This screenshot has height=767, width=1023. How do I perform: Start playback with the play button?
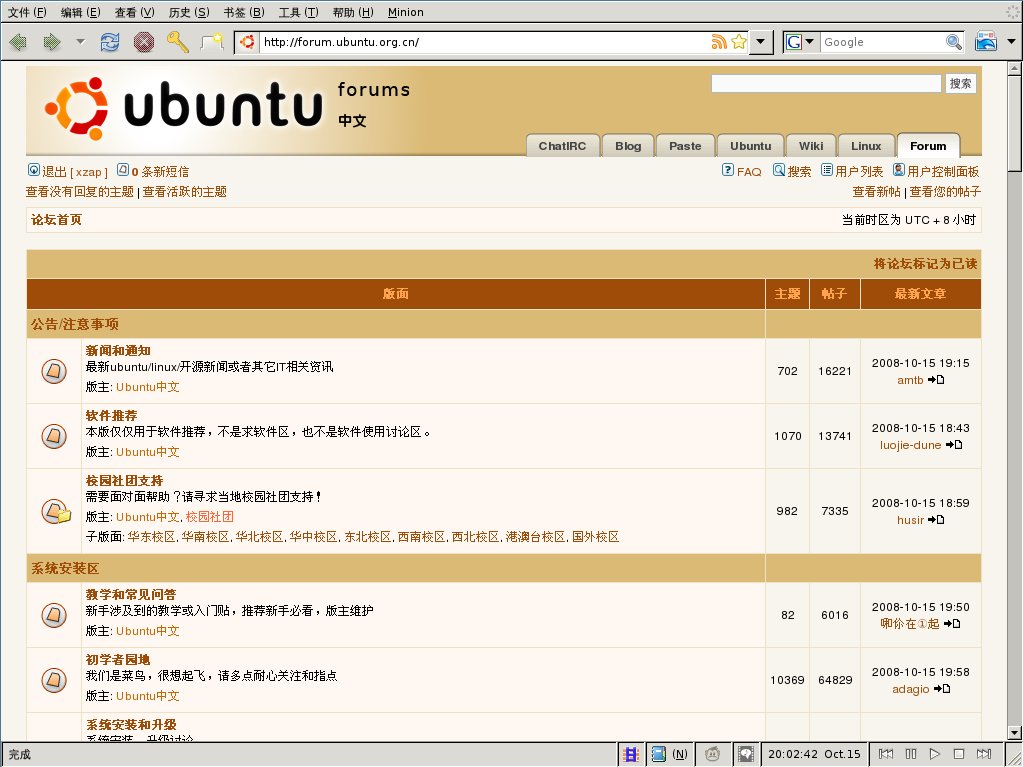click(934, 754)
